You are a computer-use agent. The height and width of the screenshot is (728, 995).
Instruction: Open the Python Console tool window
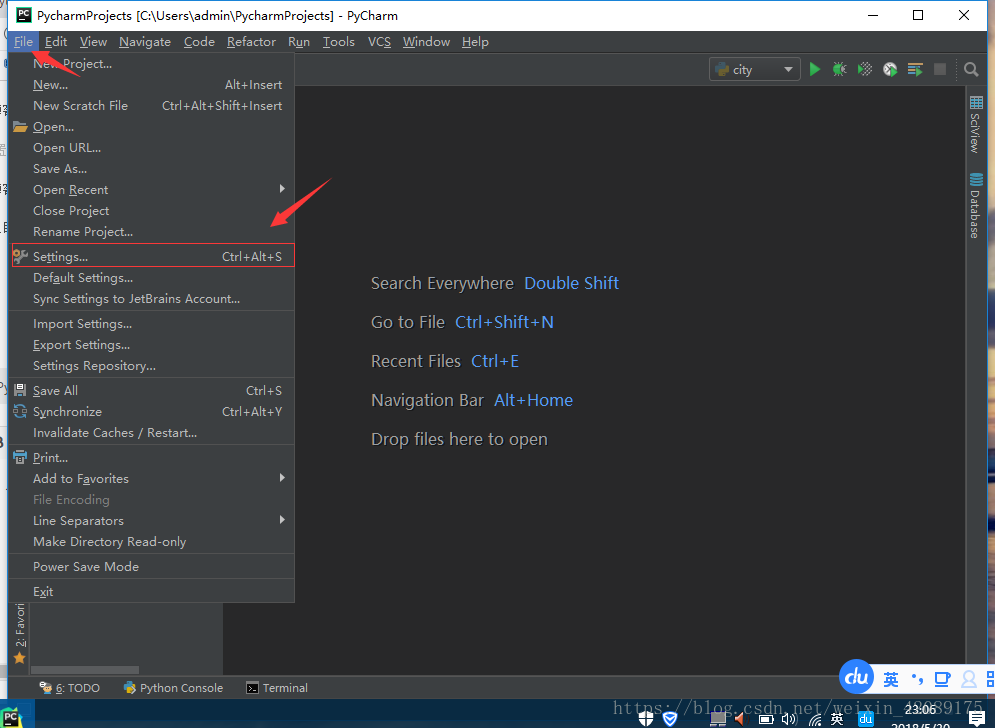pos(174,687)
